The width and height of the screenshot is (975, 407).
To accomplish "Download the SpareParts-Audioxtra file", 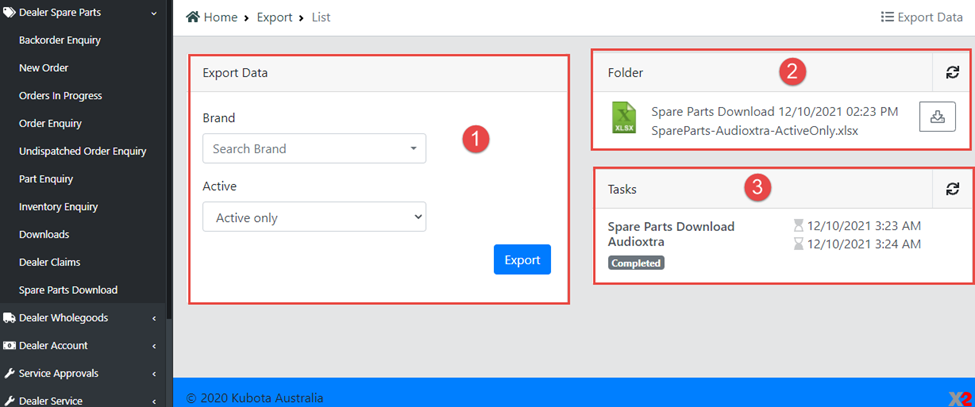I will tap(937, 116).
